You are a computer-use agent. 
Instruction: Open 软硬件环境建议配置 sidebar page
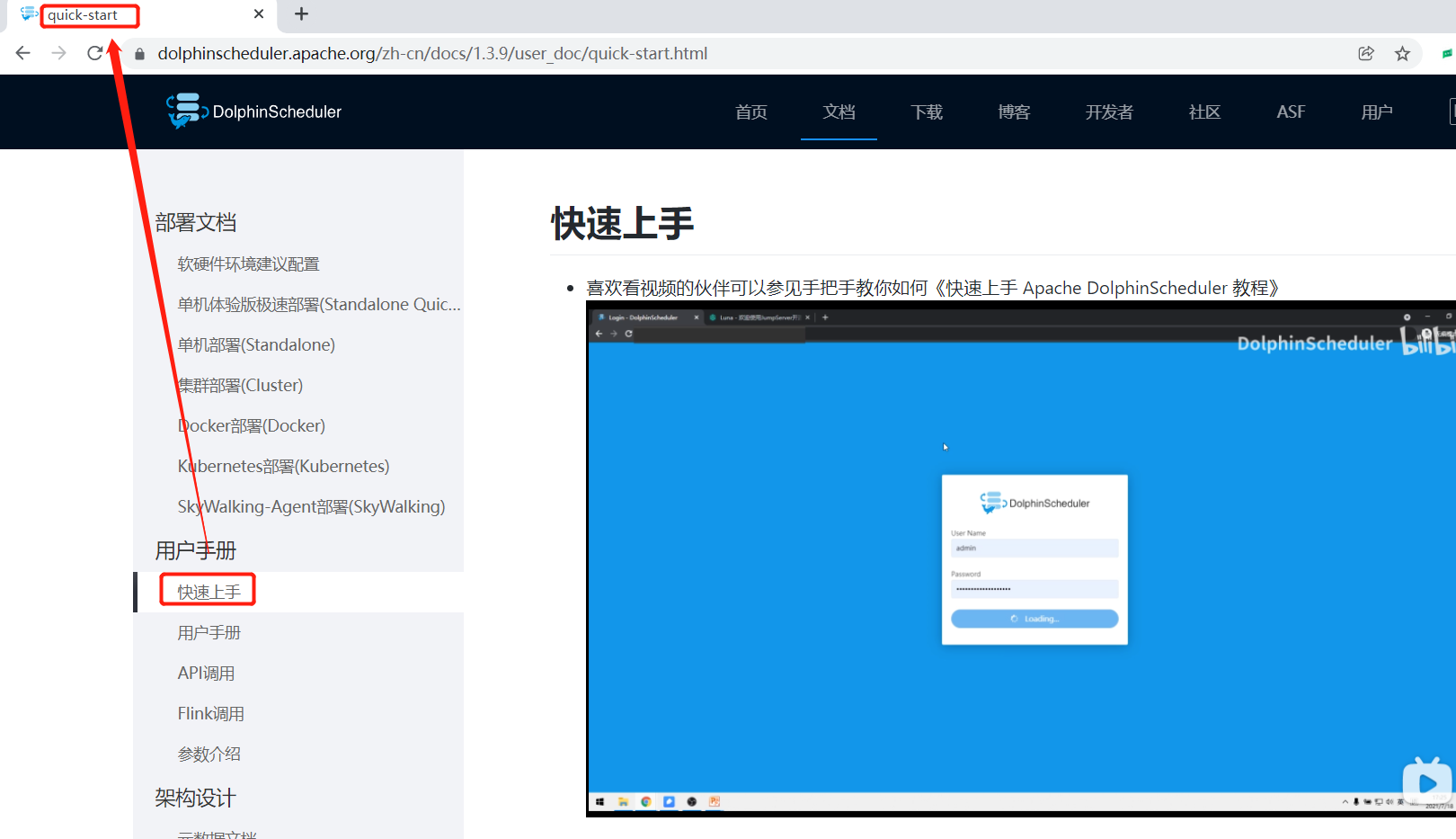point(248,264)
